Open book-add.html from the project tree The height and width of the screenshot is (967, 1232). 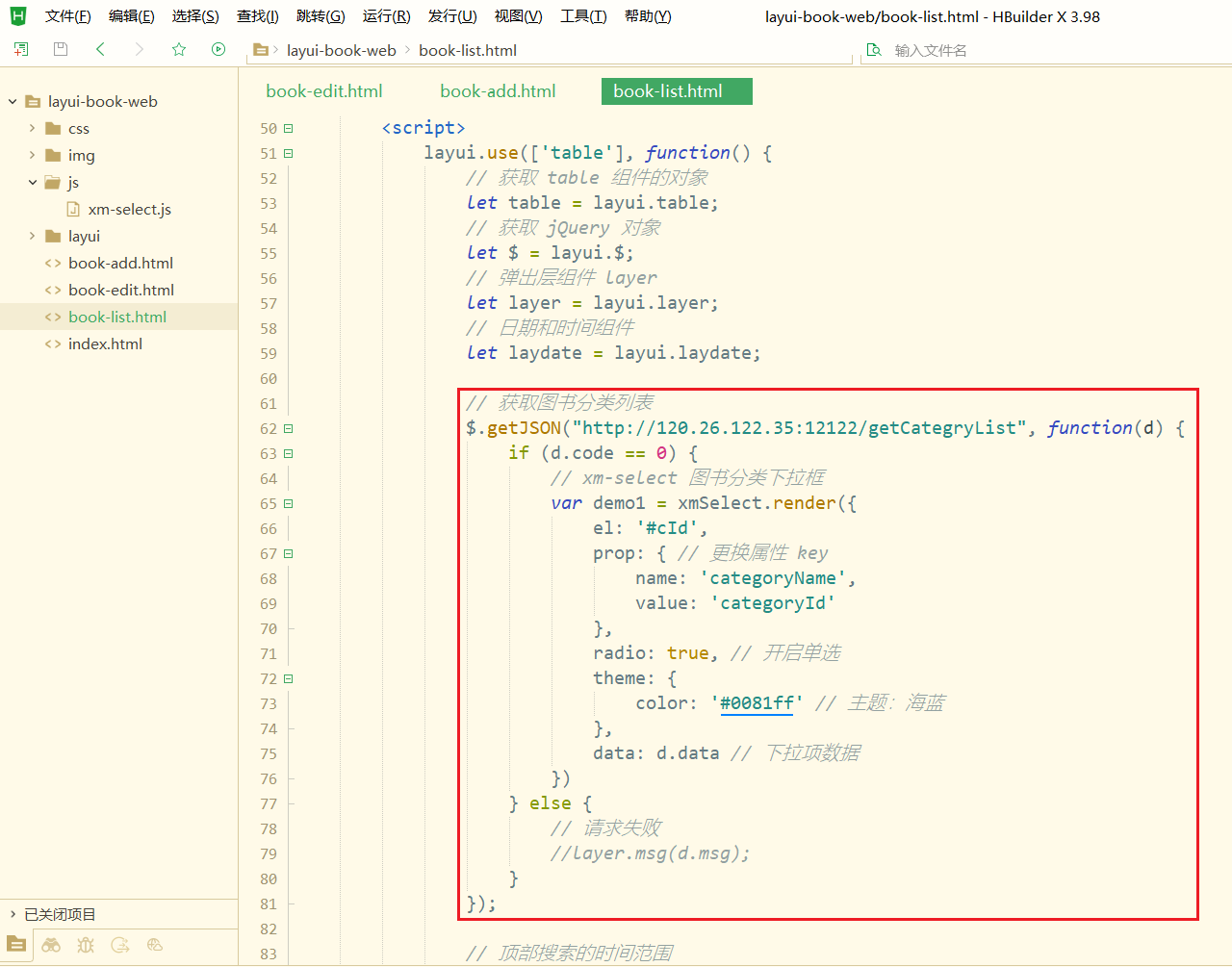click(x=118, y=263)
